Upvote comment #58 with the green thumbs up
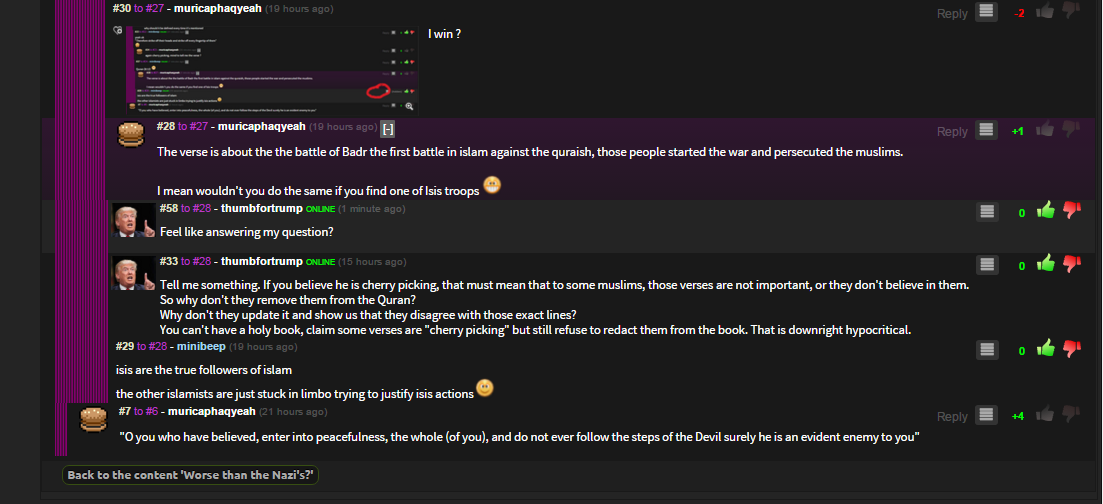The image size is (1103, 504). (x=1046, y=211)
